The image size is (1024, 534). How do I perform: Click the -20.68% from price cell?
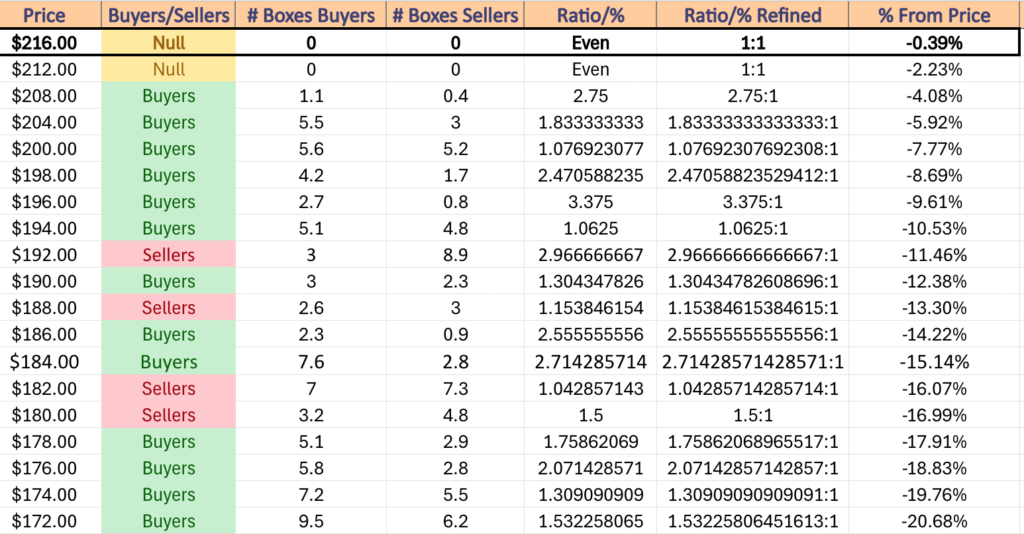pyautogui.click(x=934, y=521)
